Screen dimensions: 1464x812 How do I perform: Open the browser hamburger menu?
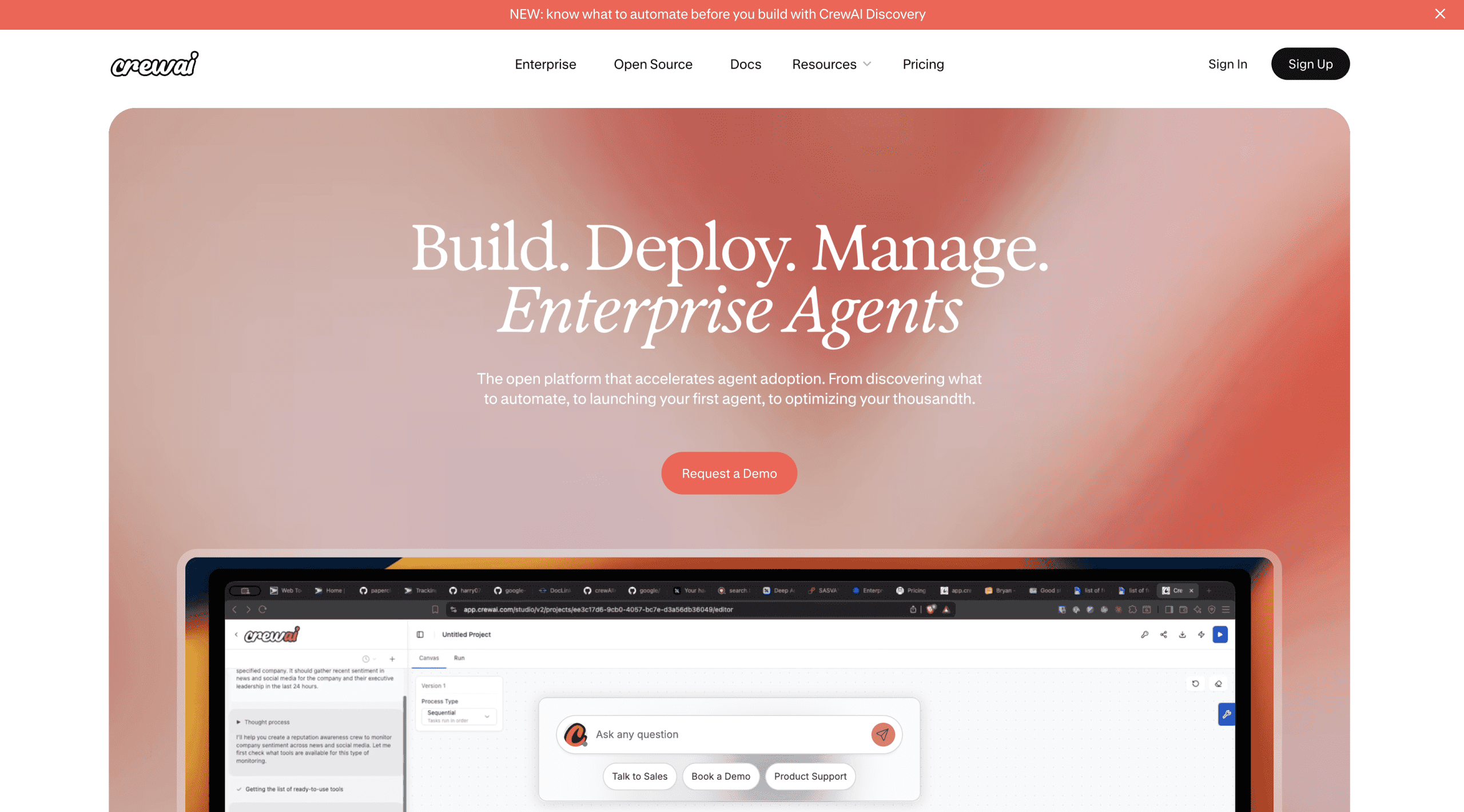coord(1226,610)
